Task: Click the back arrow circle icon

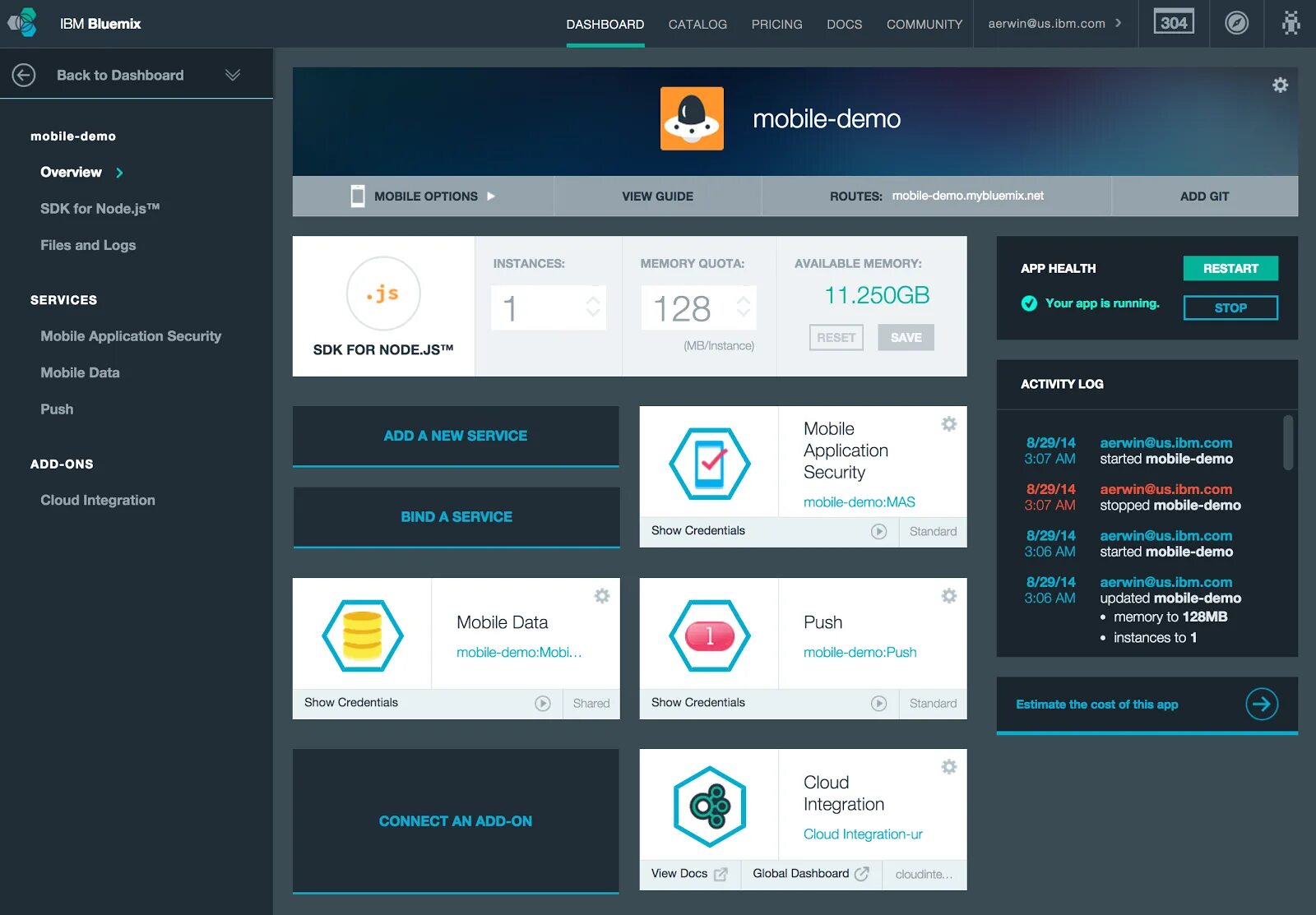Action: [x=24, y=75]
